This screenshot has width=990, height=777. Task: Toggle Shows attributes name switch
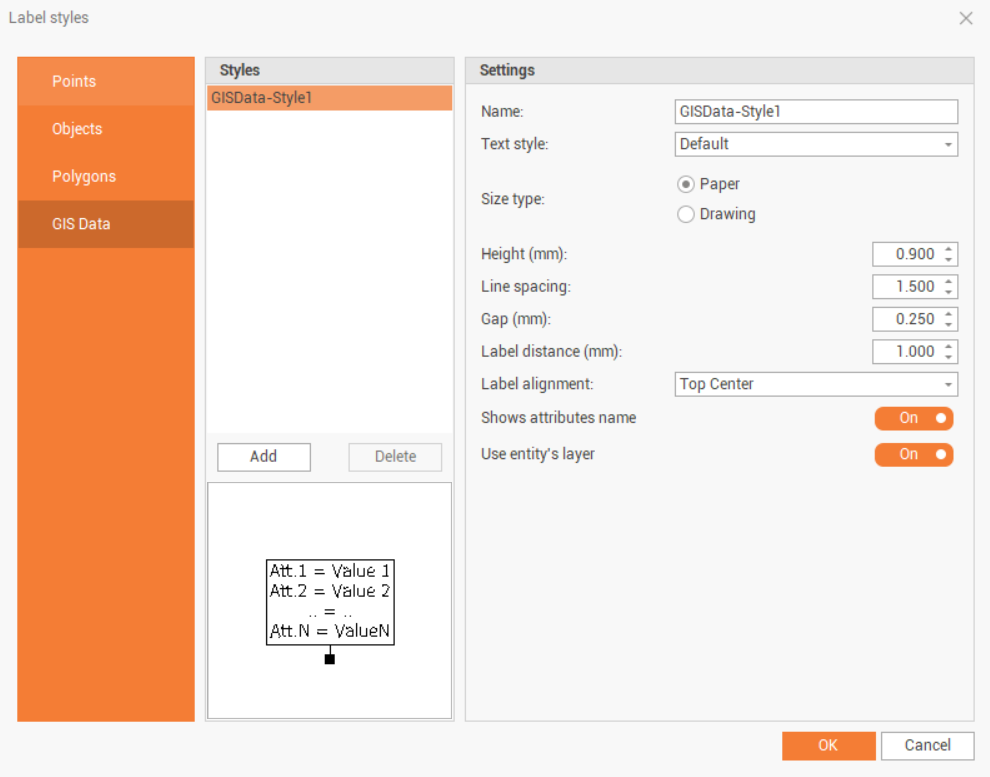point(914,418)
